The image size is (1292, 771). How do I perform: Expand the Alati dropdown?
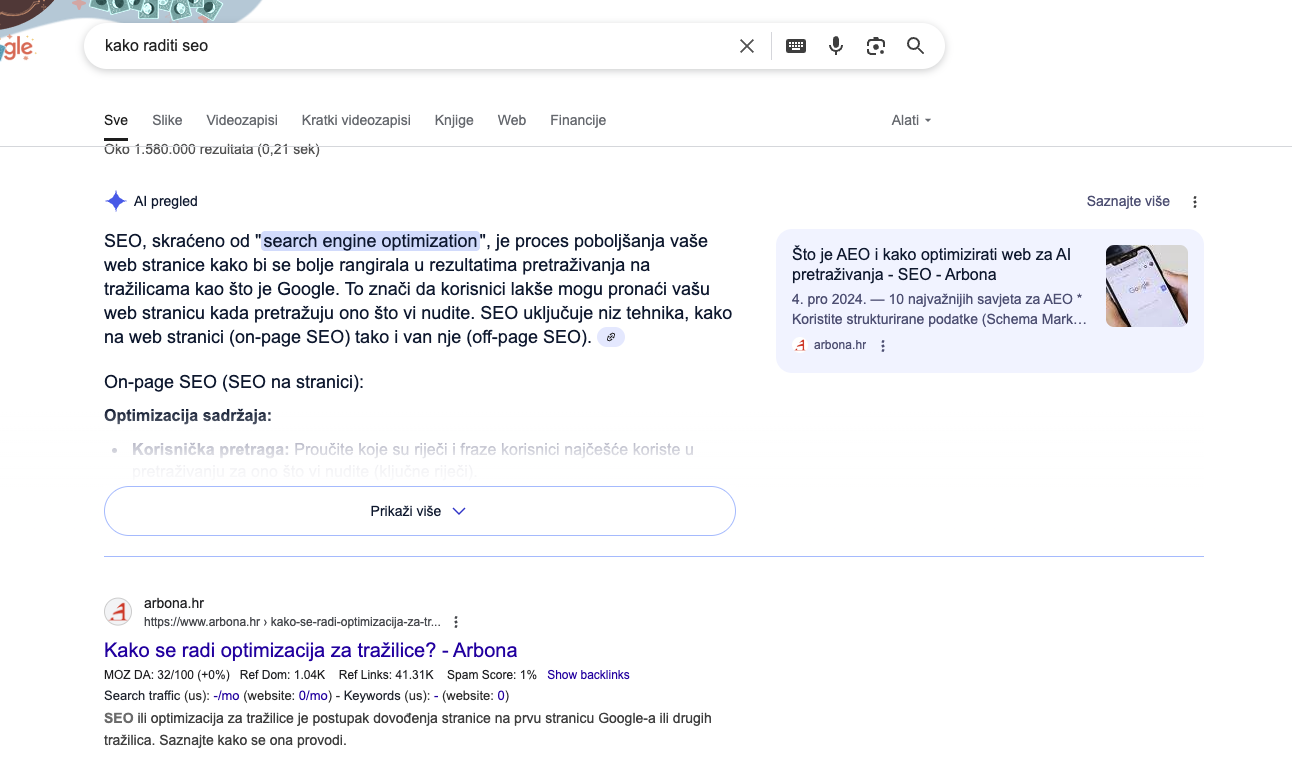[x=911, y=120]
